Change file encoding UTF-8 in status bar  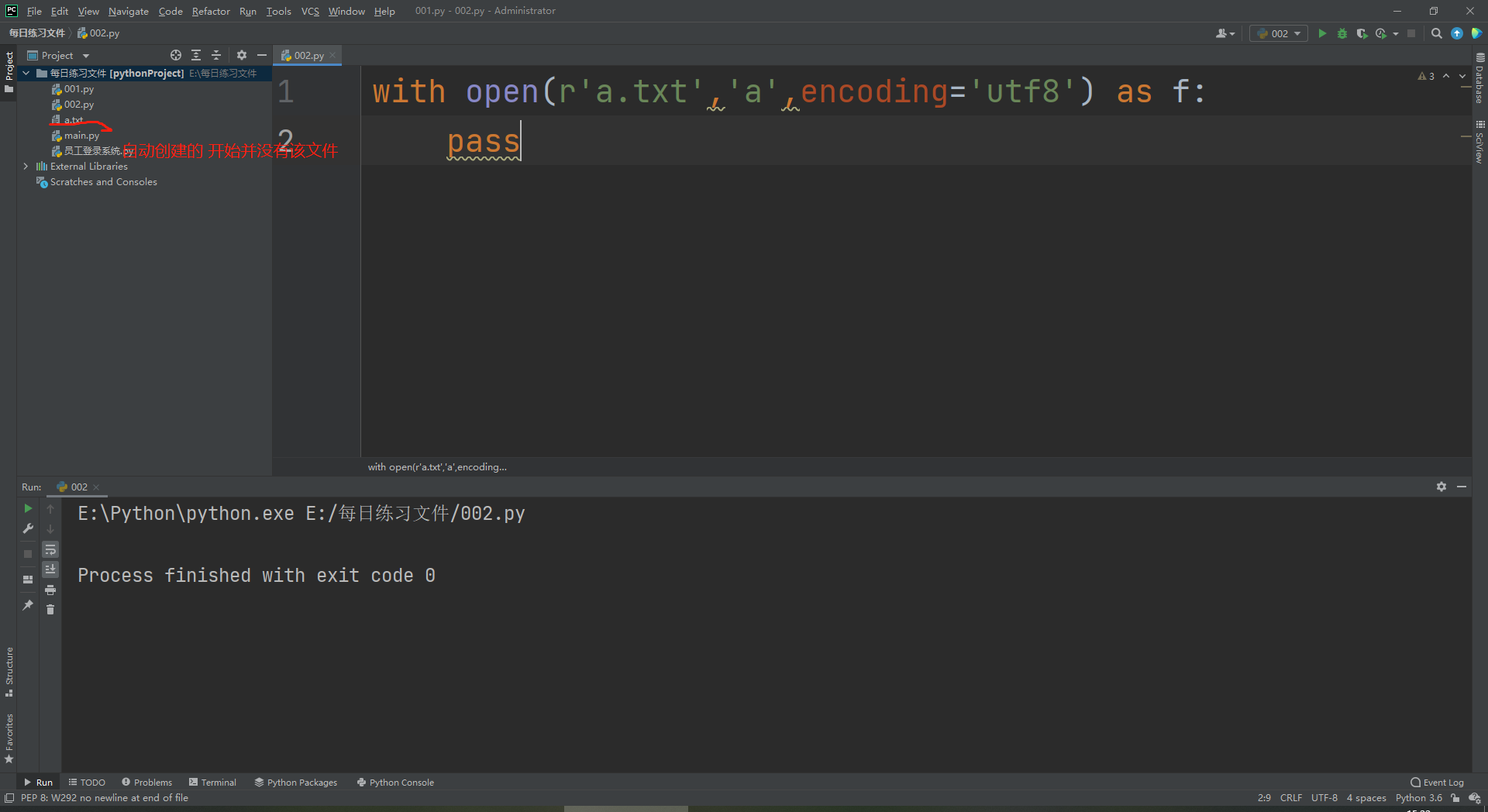click(x=1324, y=798)
